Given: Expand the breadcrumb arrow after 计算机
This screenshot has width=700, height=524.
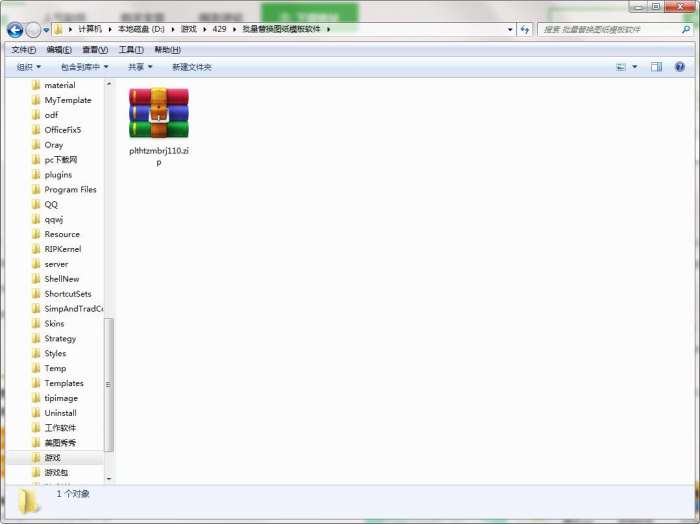Looking at the screenshot, I should coord(110,29).
